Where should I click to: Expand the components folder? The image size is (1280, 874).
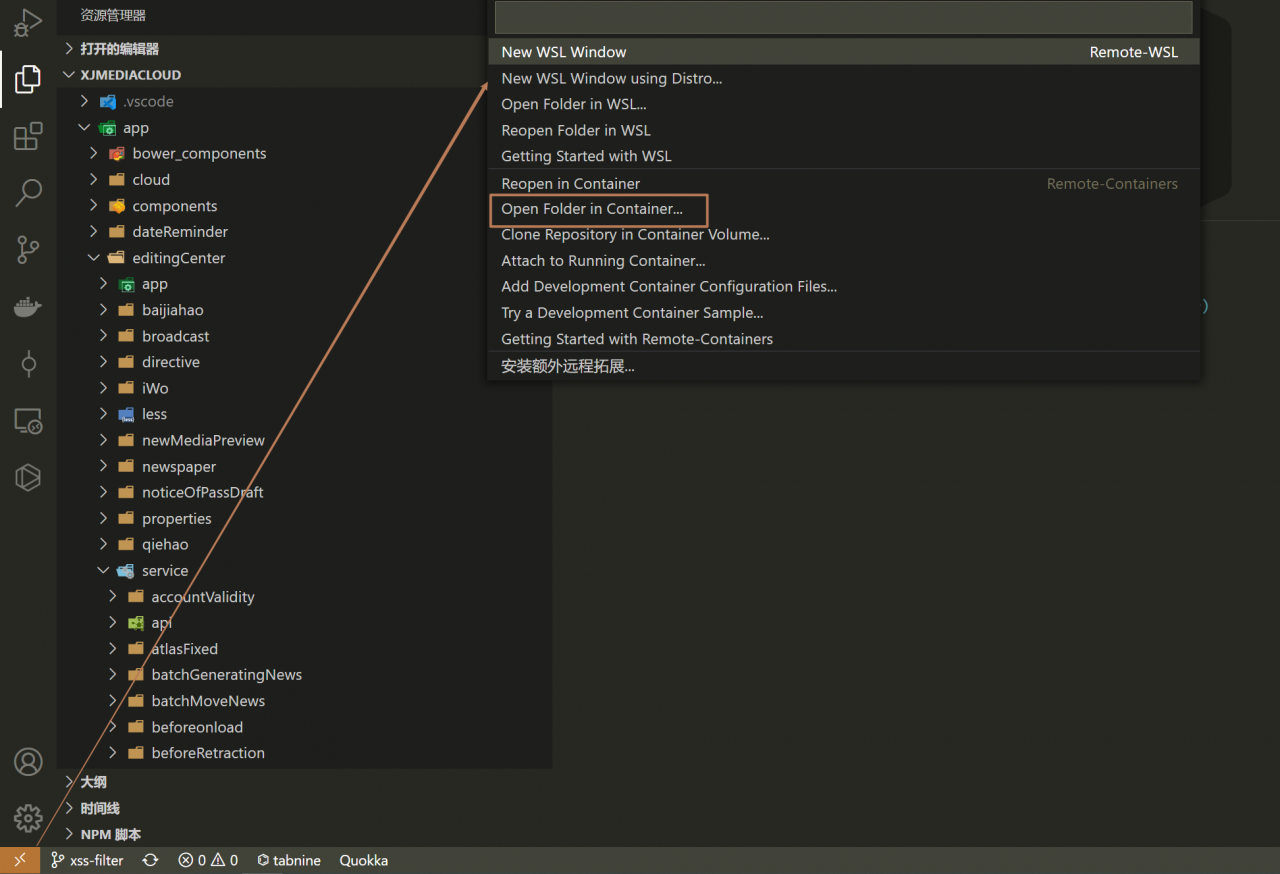(304, 206)
